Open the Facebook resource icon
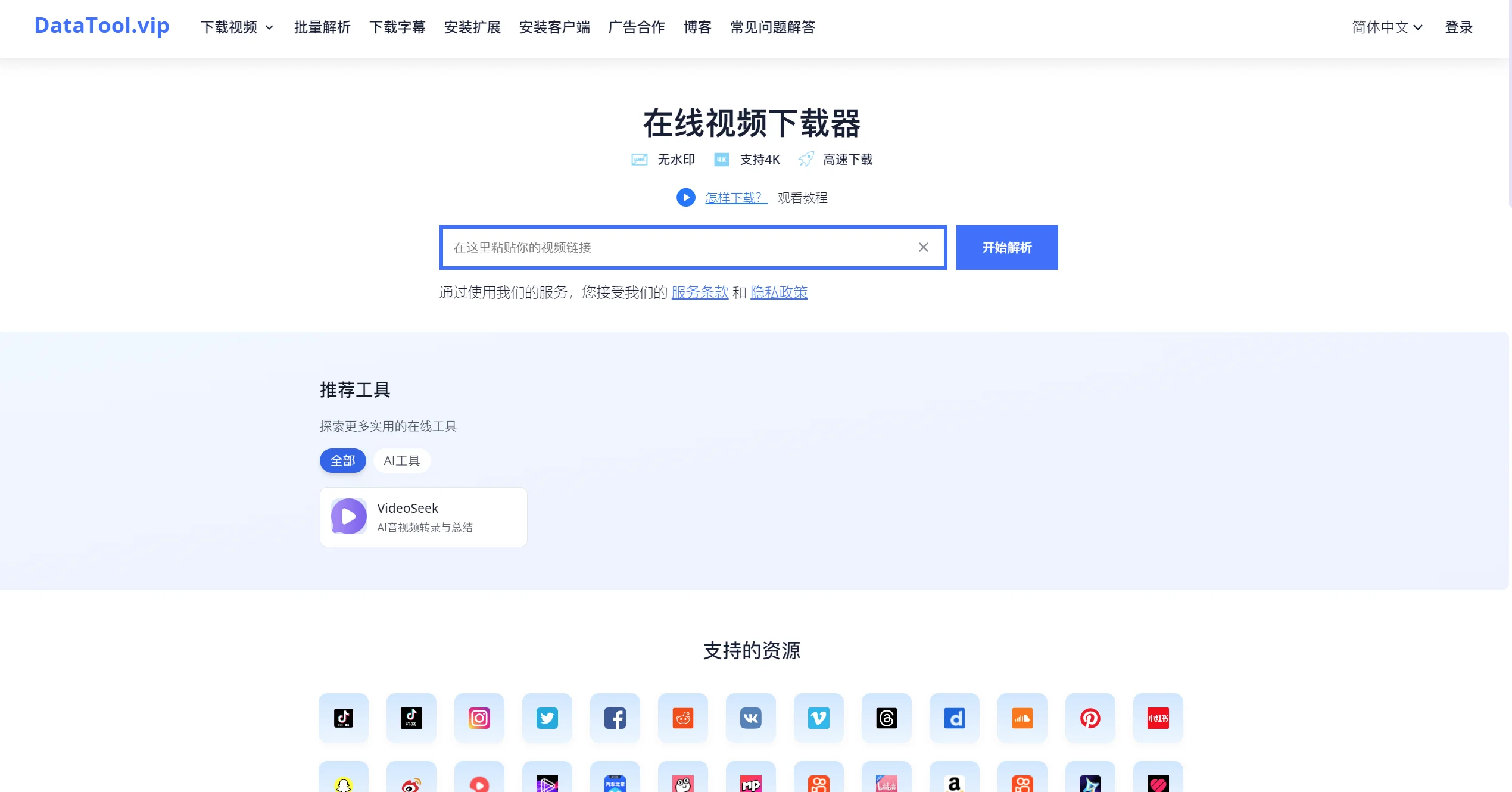The image size is (1512, 792). 615,718
